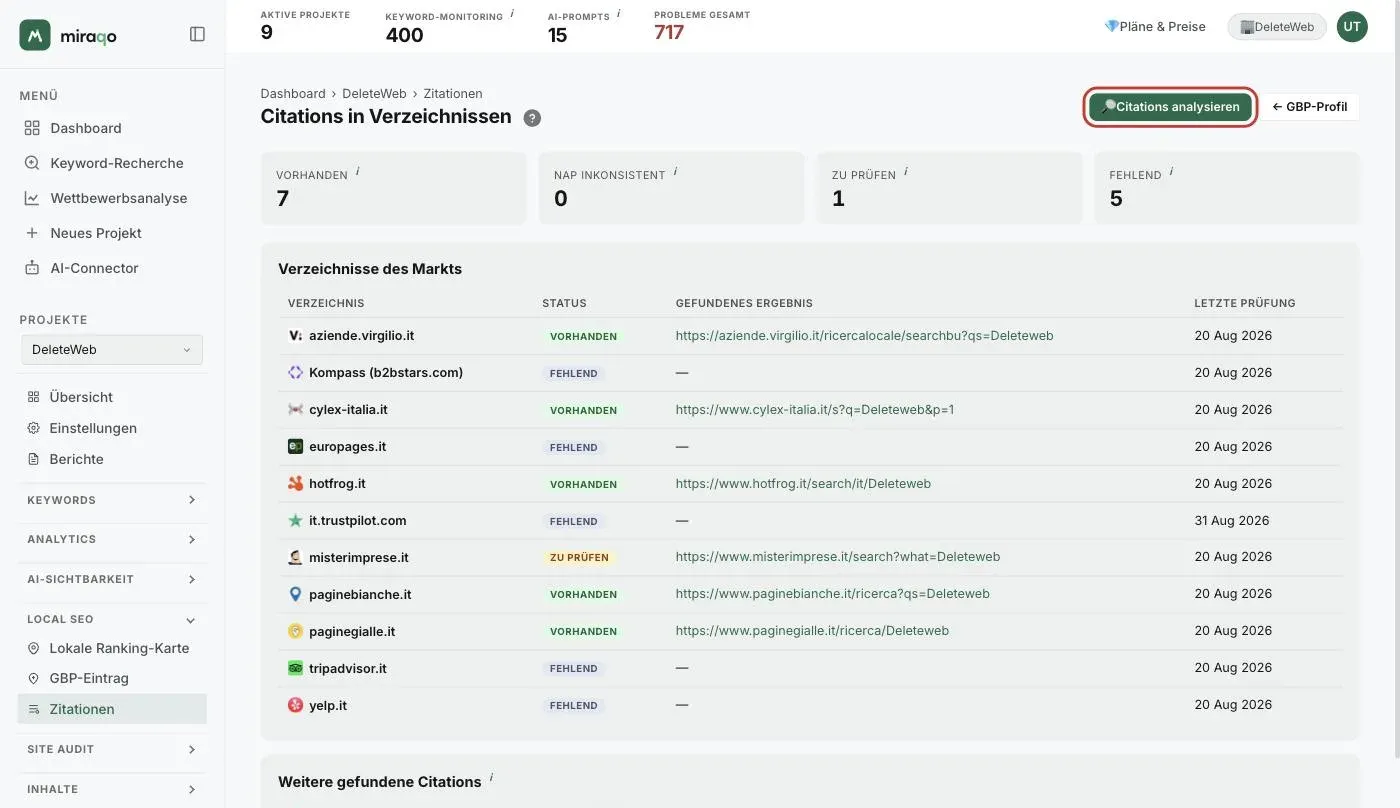Show info for AI-Prompts stat

618,13
